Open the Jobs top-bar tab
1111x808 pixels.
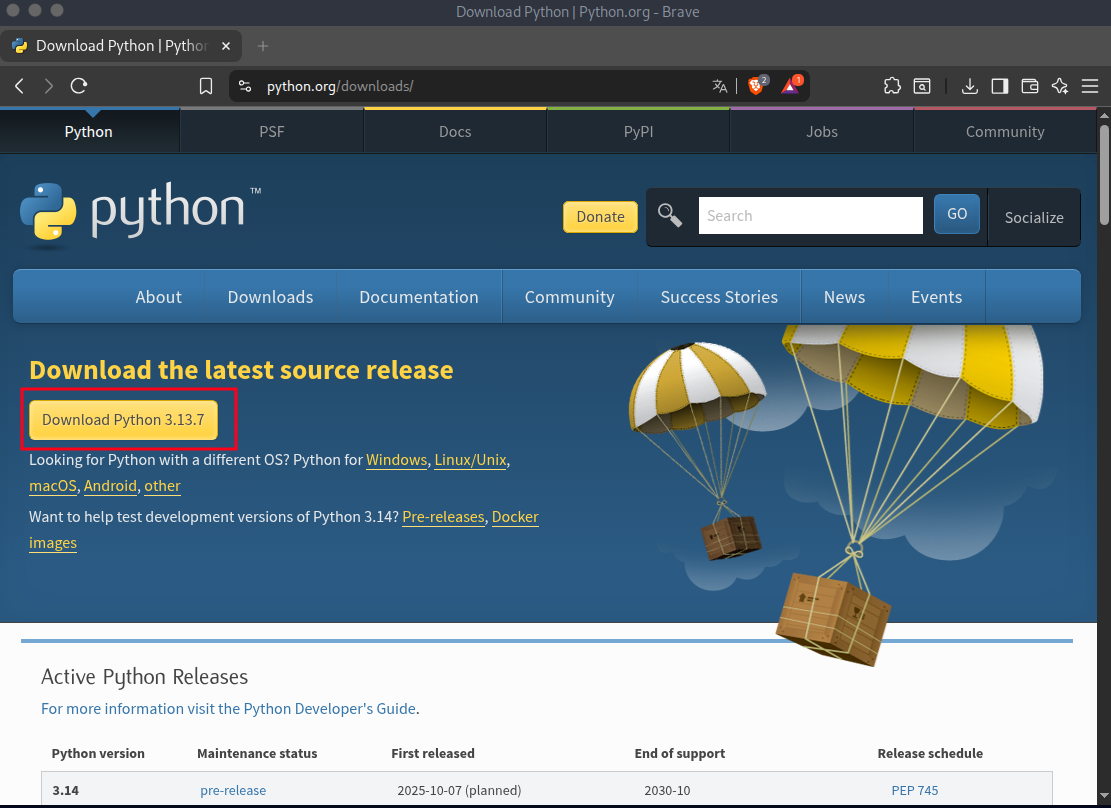[822, 132]
